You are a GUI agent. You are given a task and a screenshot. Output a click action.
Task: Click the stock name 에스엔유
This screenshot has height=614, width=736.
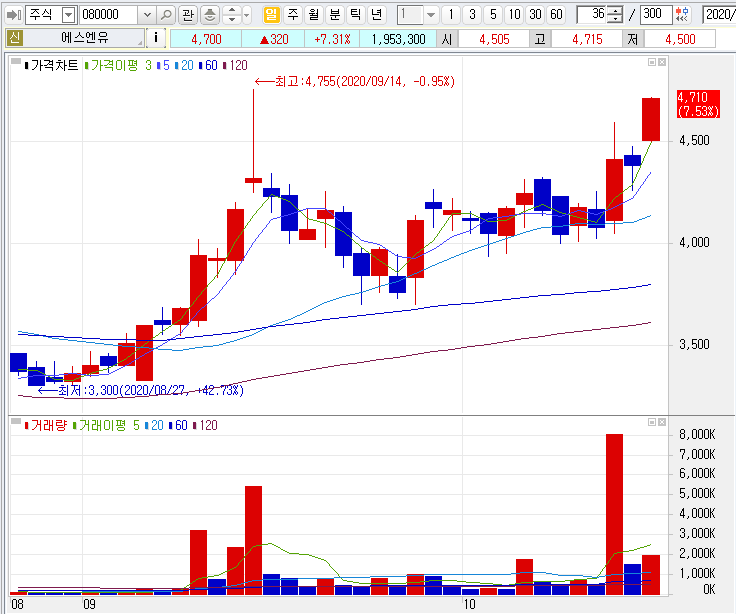coord(85,38)
